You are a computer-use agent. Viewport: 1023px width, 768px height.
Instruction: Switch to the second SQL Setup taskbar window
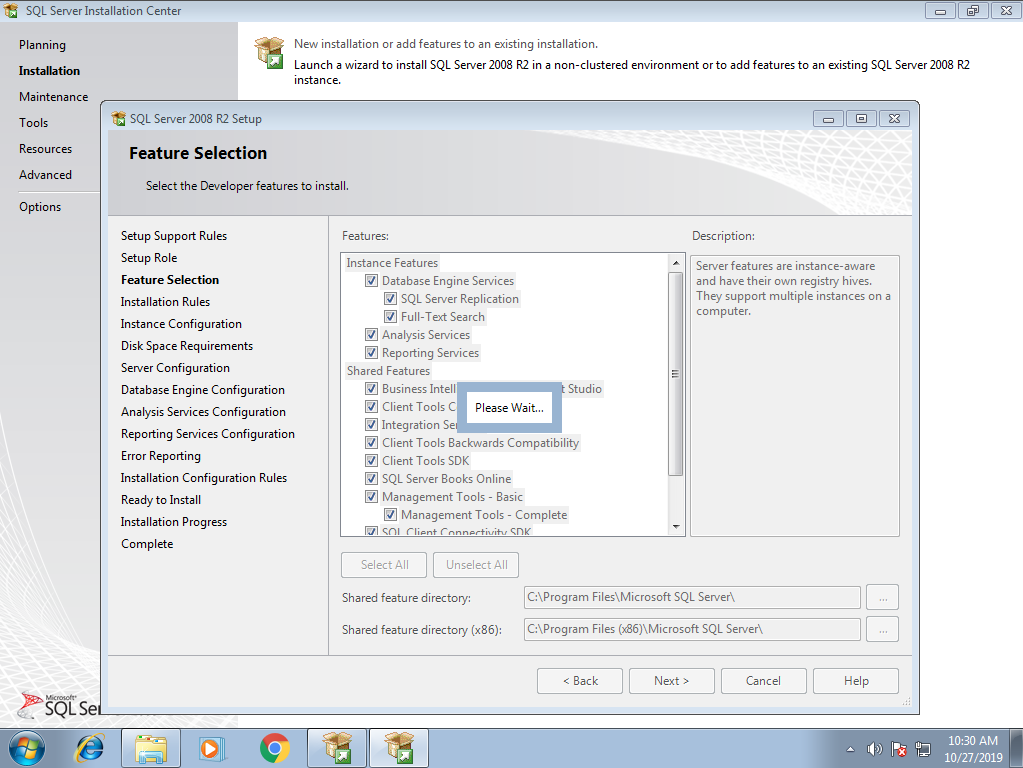pos(399,748)
